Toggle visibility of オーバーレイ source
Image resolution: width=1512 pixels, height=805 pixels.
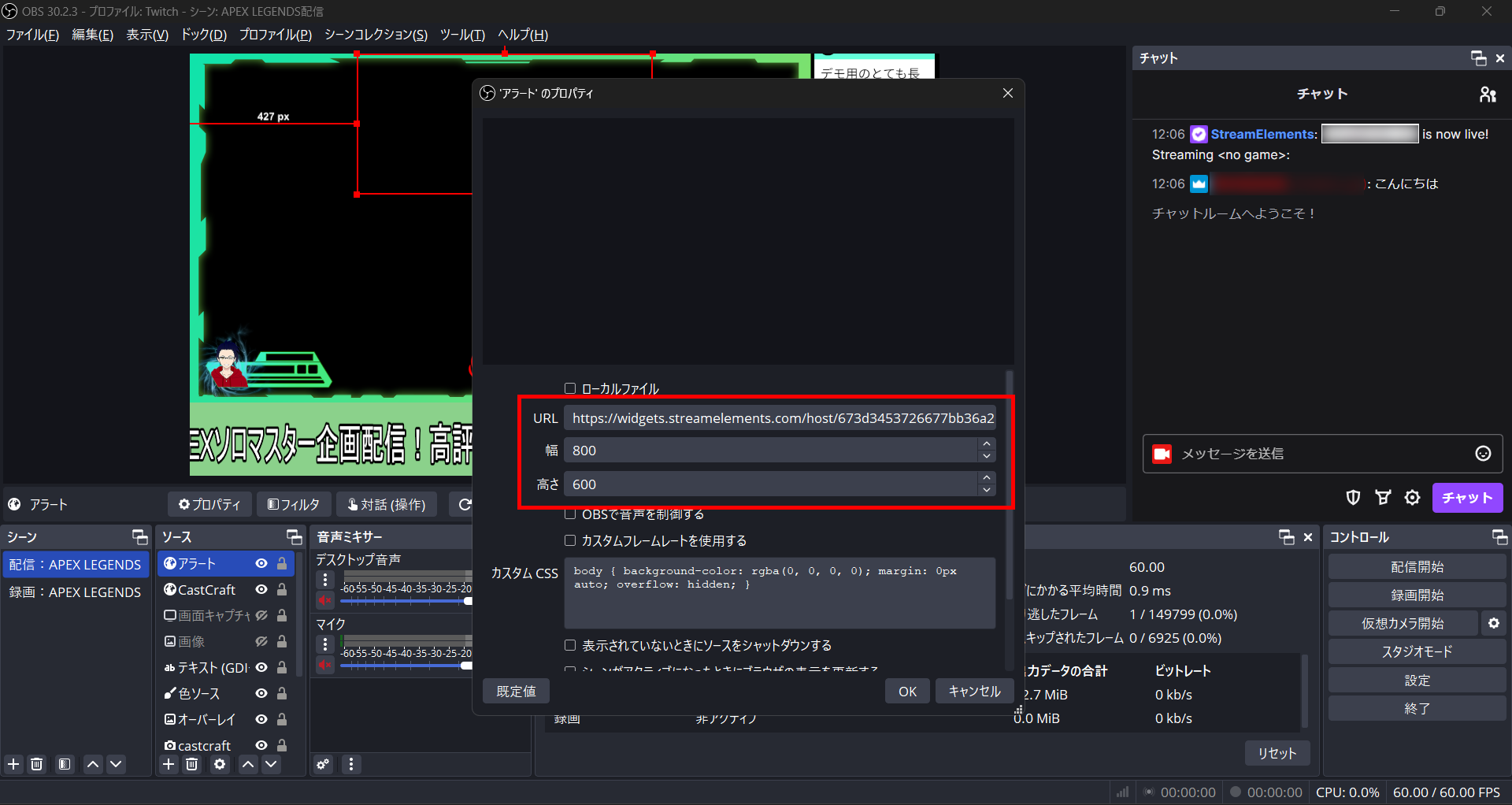pos(261,719)
